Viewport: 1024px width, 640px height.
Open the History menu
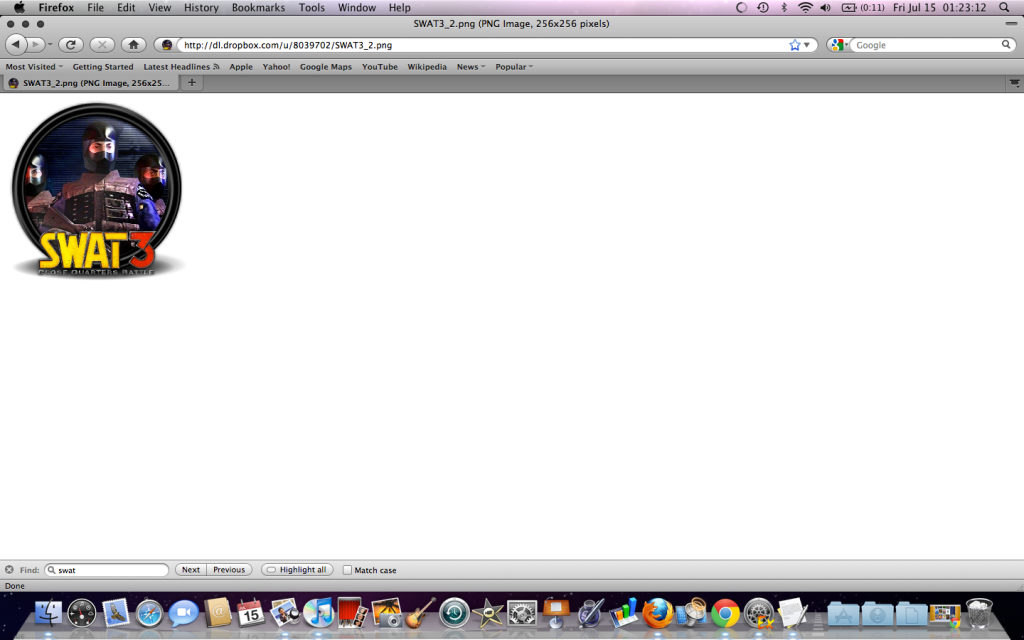tap(201, 8)
